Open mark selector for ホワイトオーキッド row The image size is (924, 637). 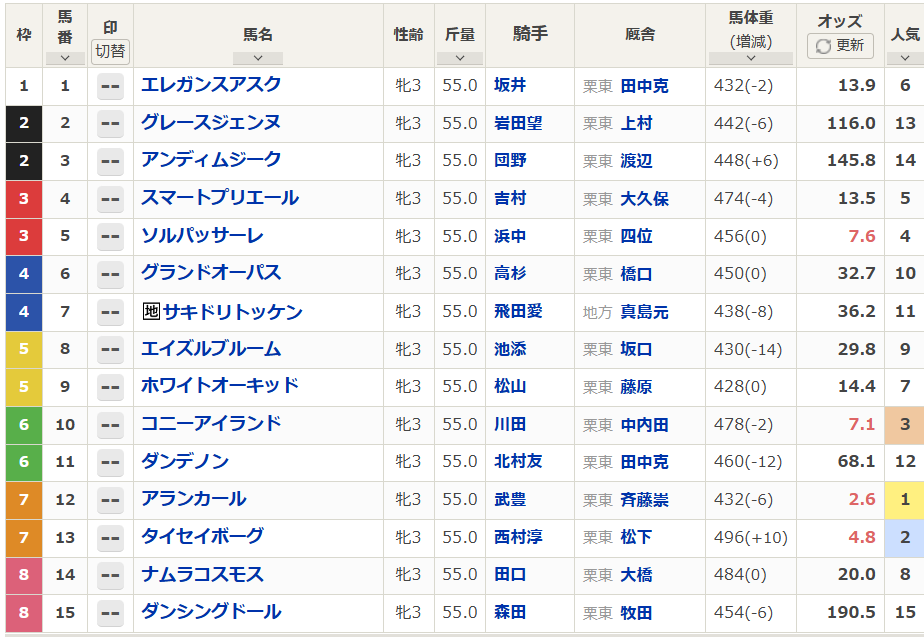[x=110, y=387]
